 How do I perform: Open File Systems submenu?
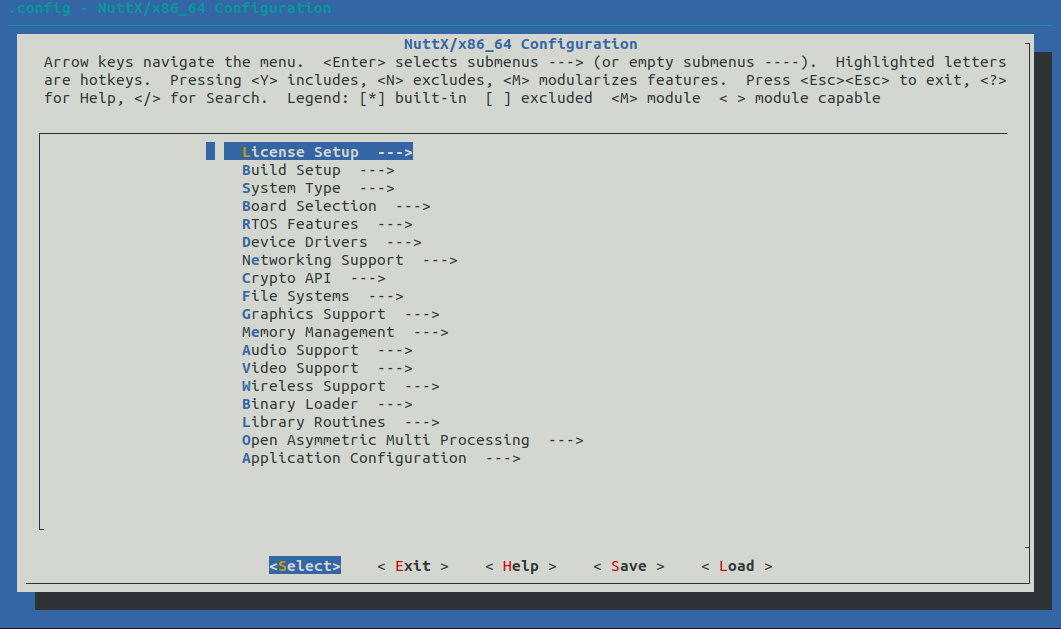(x=323, y=296)
